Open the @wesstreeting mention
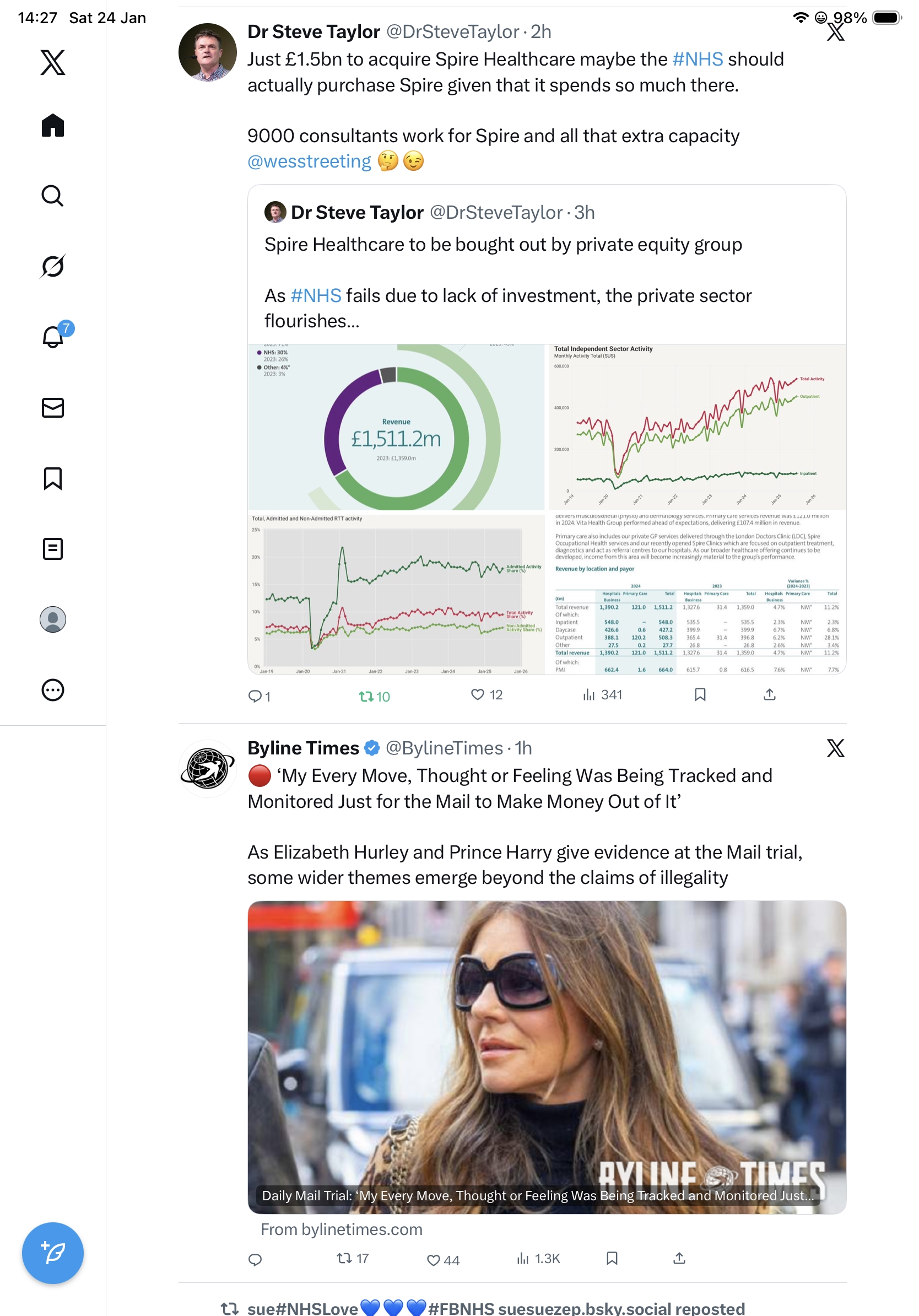The image size is (919, 1316). tap(309, 161)
